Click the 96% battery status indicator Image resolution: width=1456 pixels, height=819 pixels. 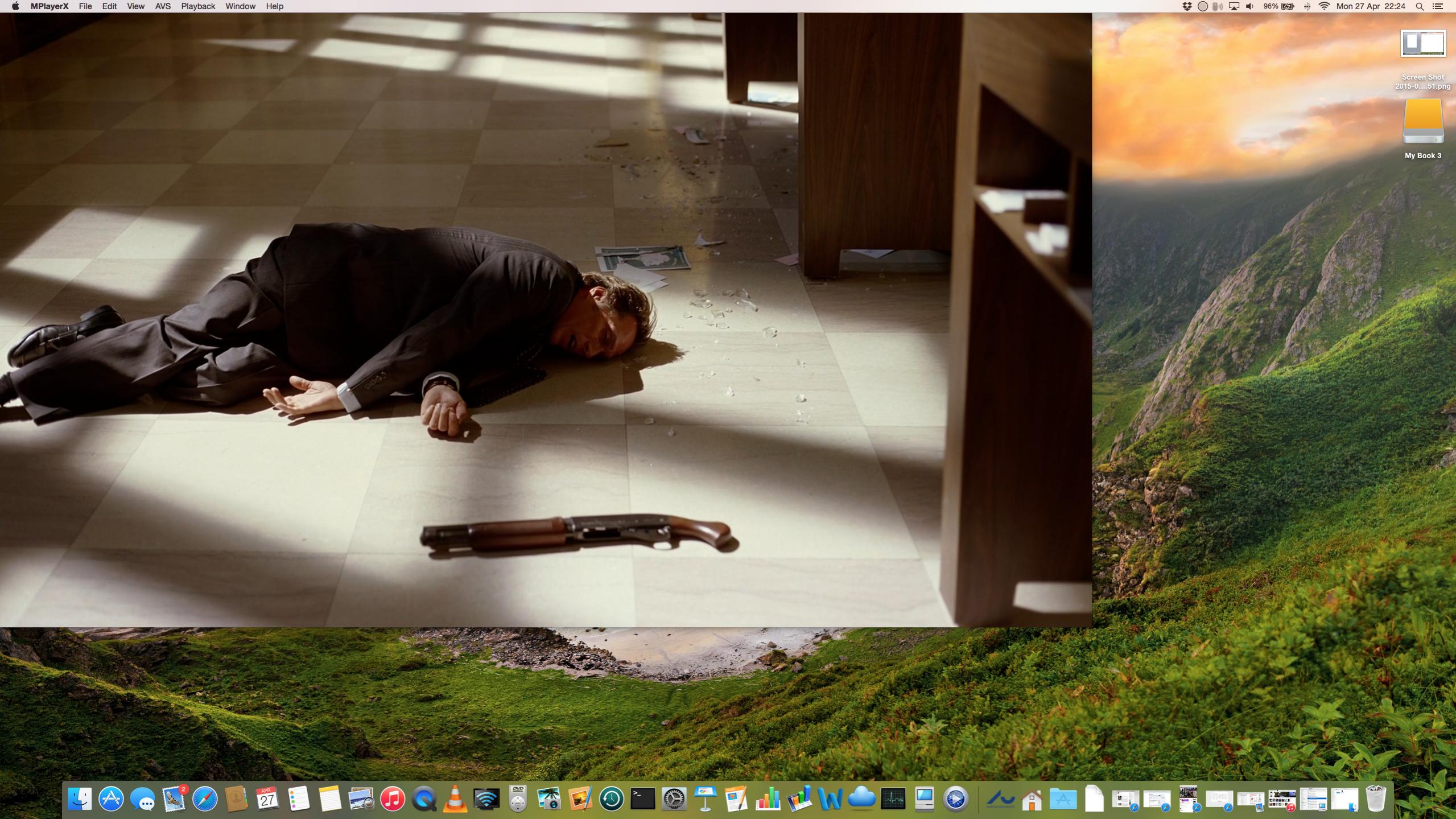(1278, 6)
